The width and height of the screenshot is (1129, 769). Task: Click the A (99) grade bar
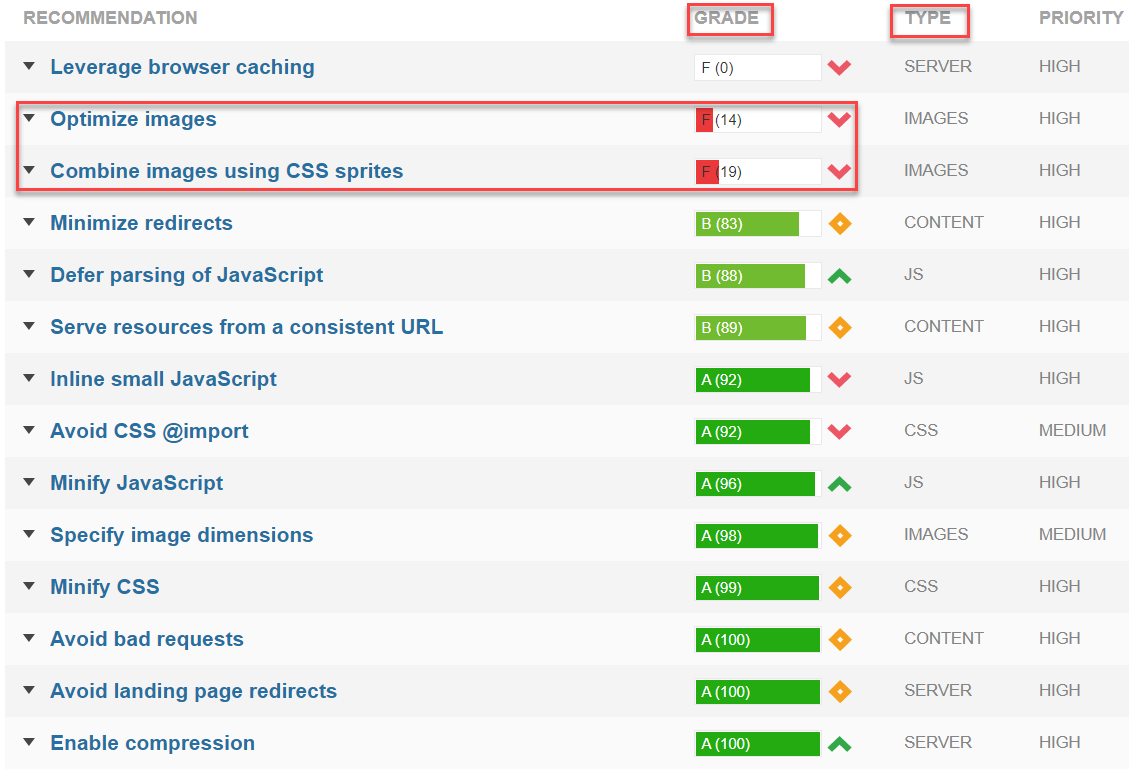tap(757, 588)
